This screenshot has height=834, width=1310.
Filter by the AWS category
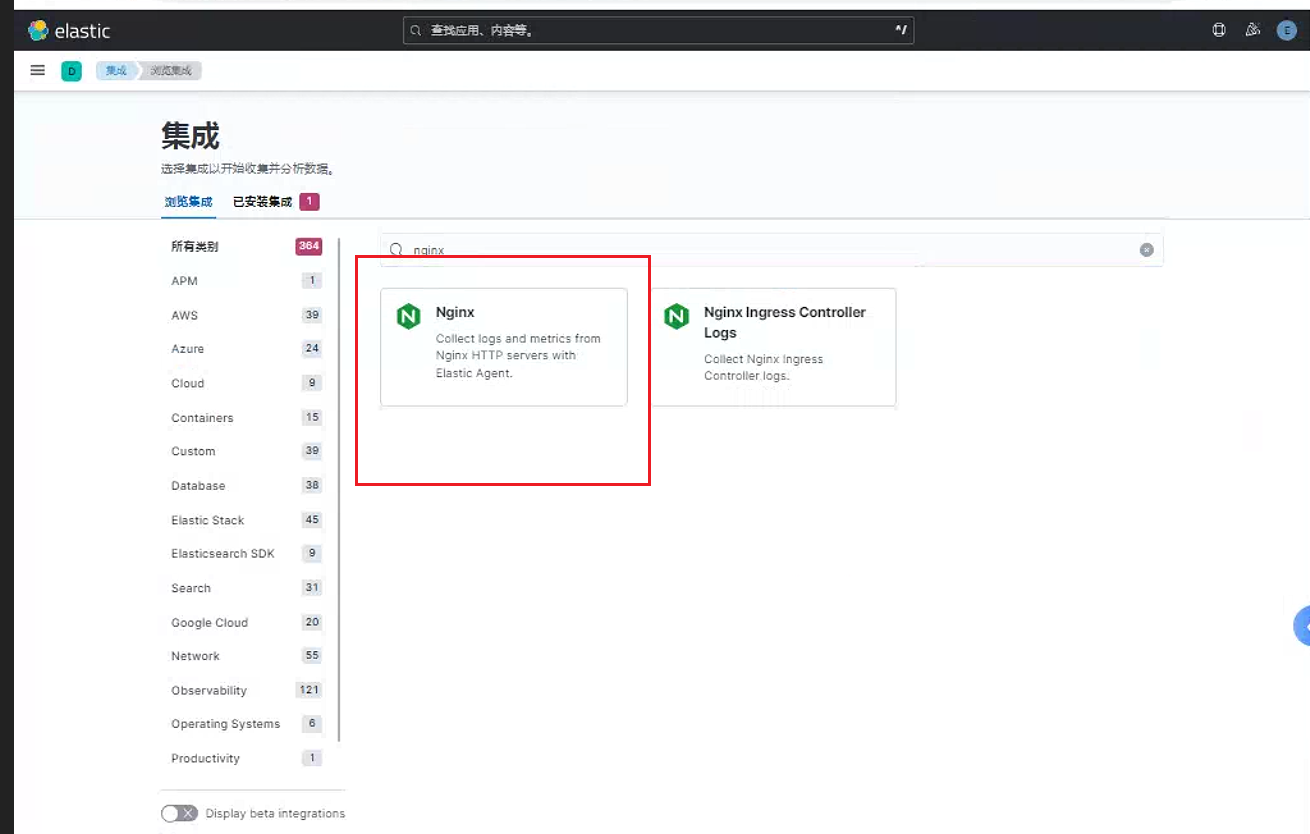pyautogui.click(x=246, y=315)
